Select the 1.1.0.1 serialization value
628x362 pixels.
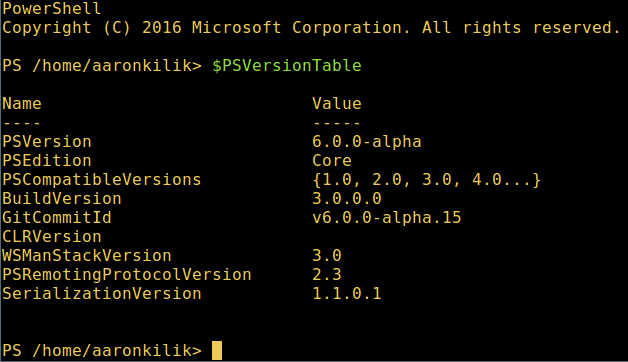pos(347,294)
